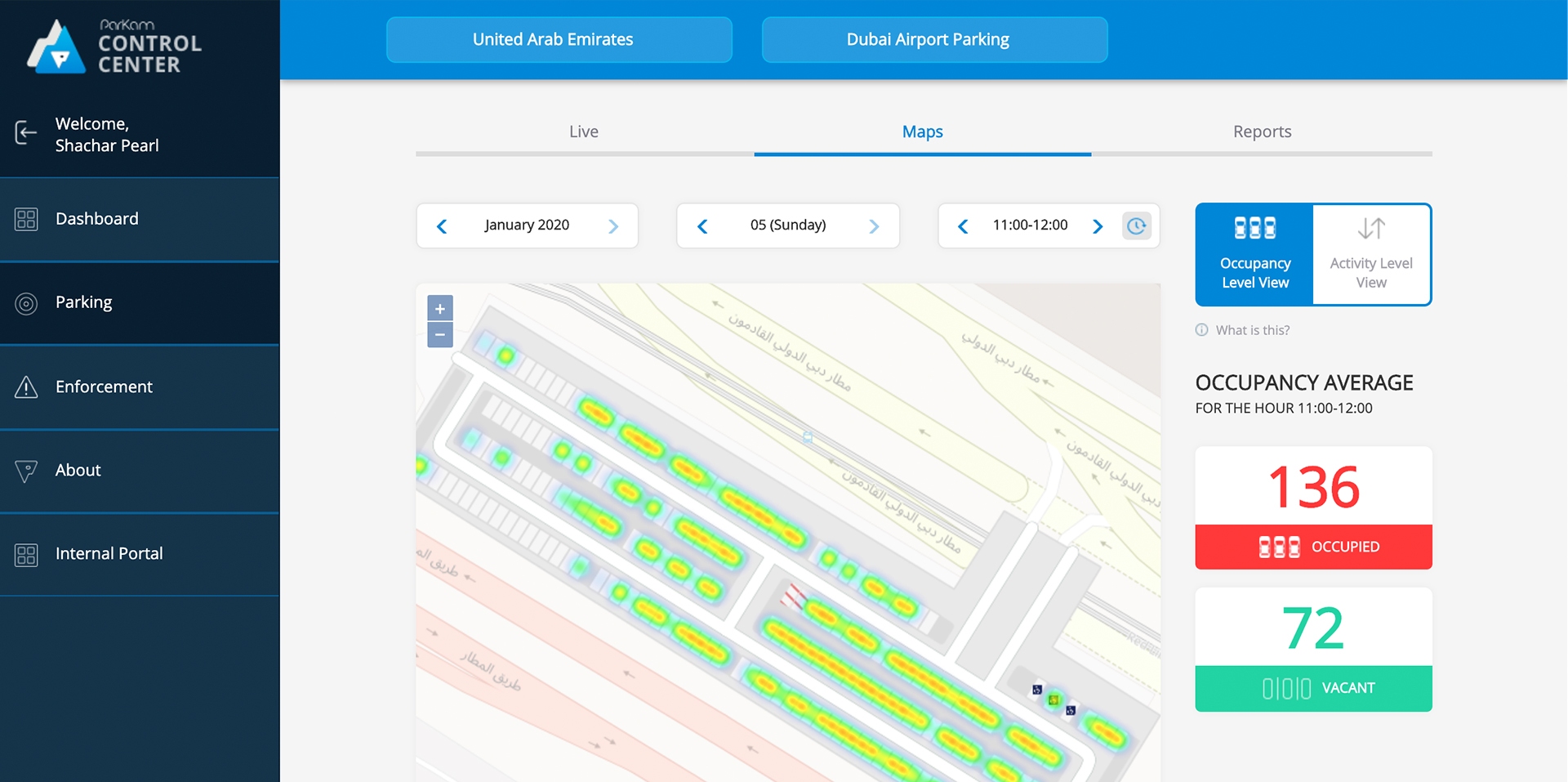1568x782 pixels.
Task: Switch to Occupancy Level View
Action: [1254, 254]
